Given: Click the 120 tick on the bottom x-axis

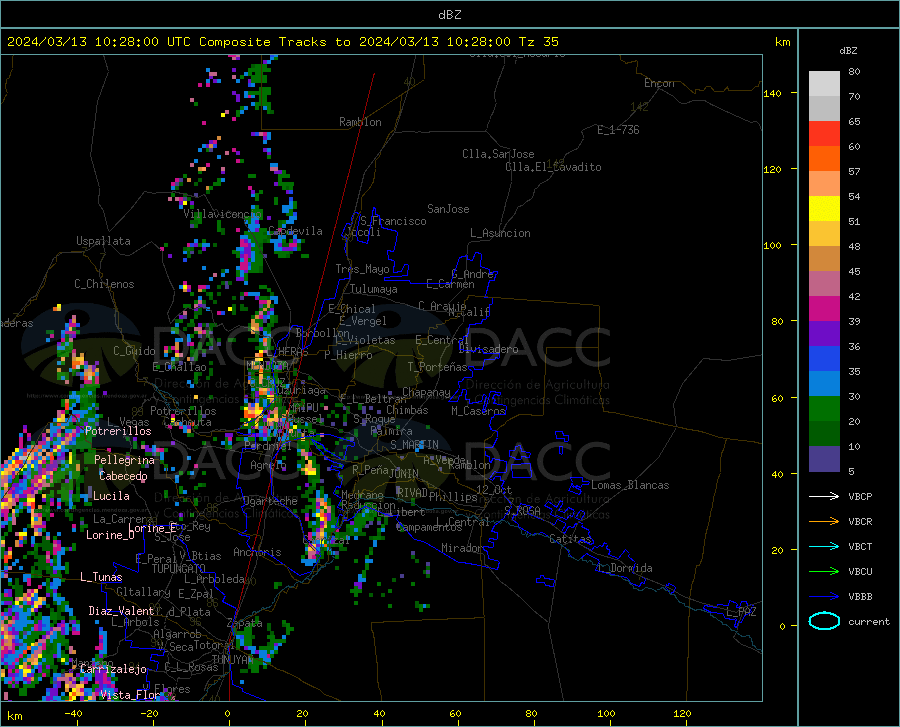Looking at the screenshot, I should 682,714.
